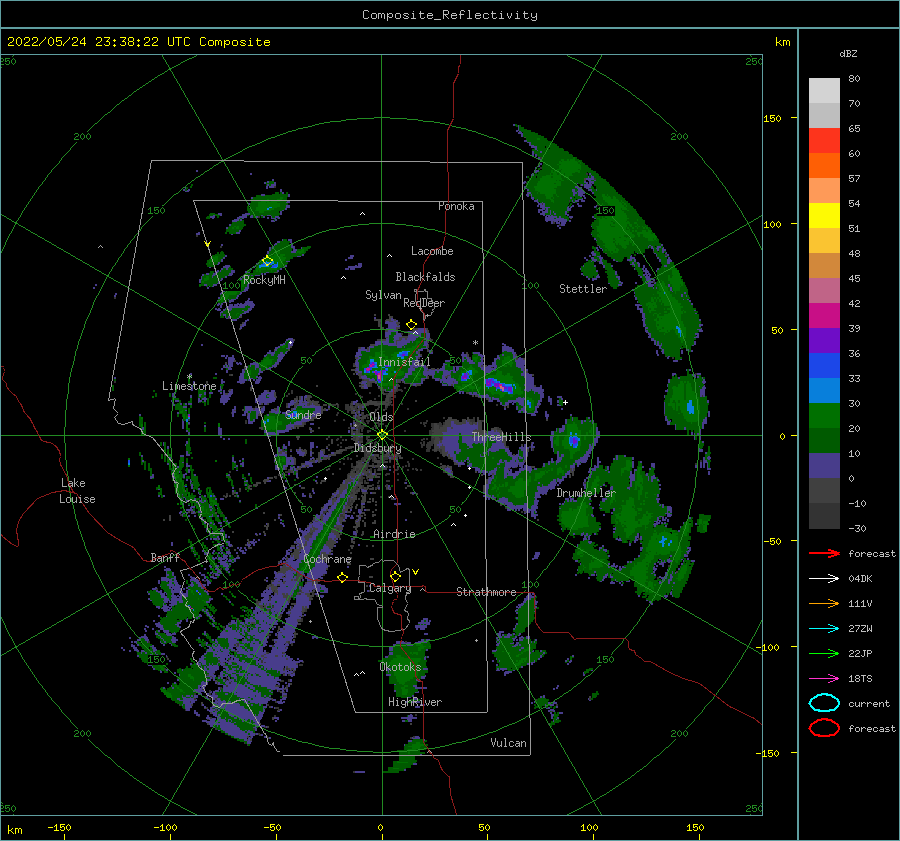Click the 150 label on right axis
900x841 pixels.
(x=772, y=118)
